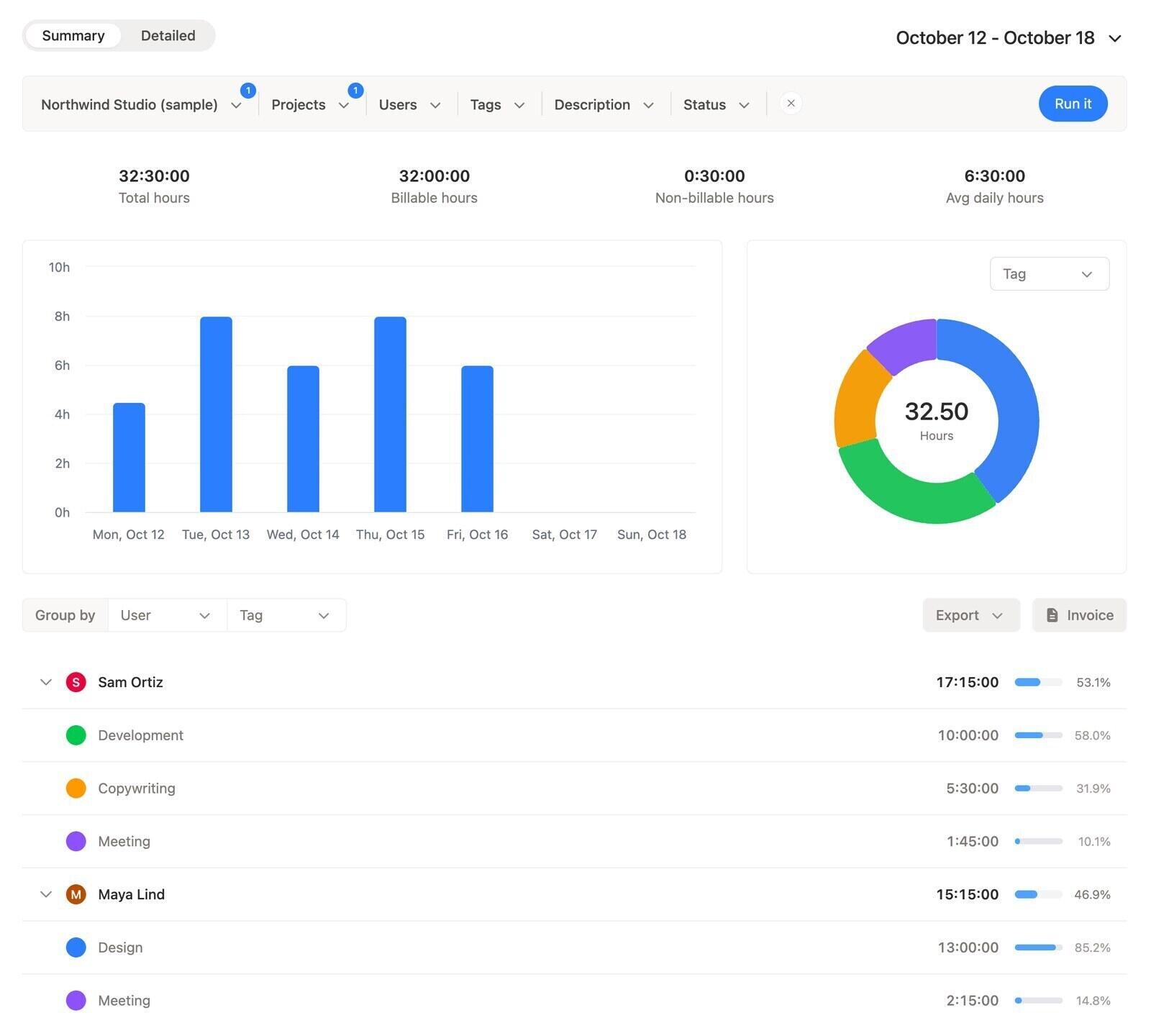Click the purple dot of the 1:45:00 Meeting row
The width and height of the screenshot is (1151, 1036).
click(x=76, y=841)
